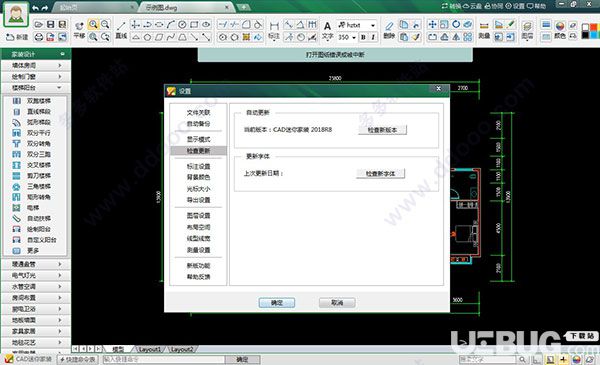Image resolution: width=600 pixels, height=365 pixels.
Task: Expand the 绘制门窗 sidebar category
Action: (36, 77)
